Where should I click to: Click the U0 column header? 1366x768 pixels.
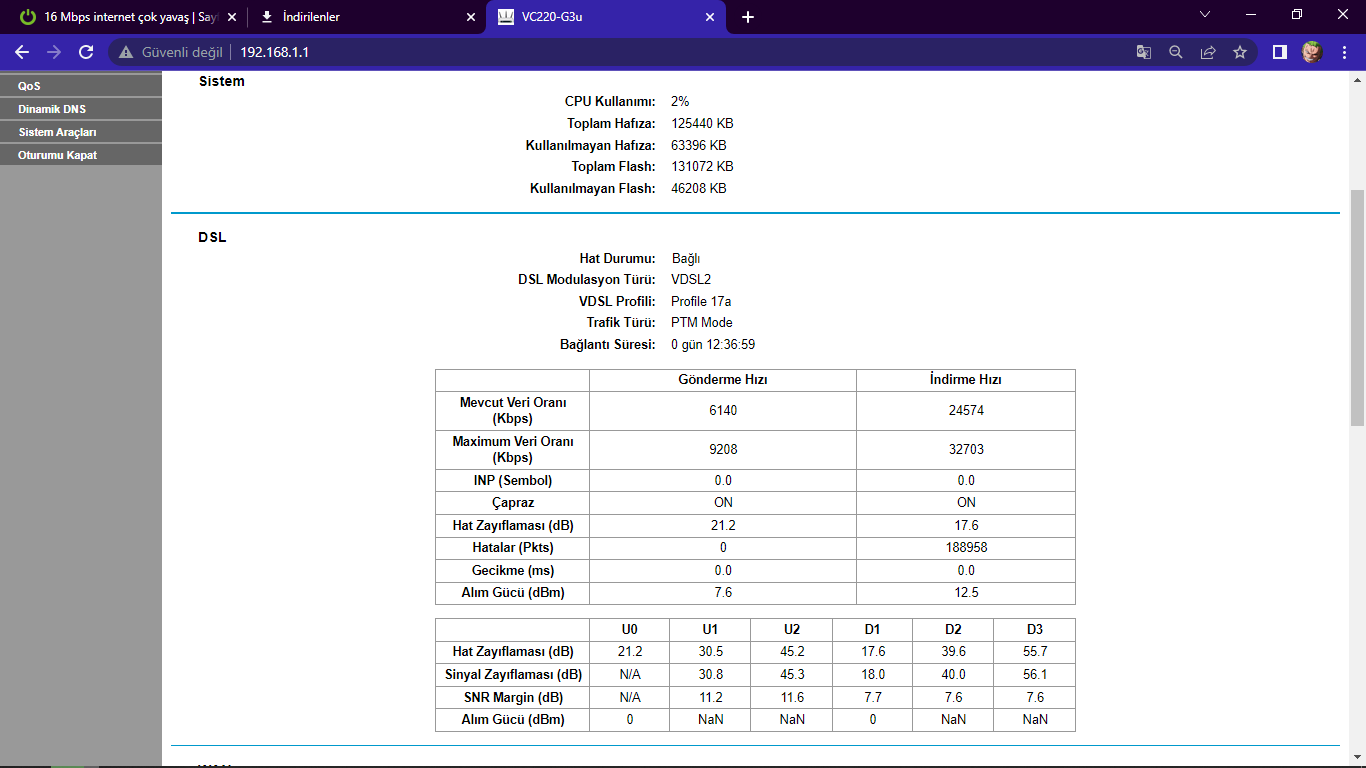click(629, 630)
